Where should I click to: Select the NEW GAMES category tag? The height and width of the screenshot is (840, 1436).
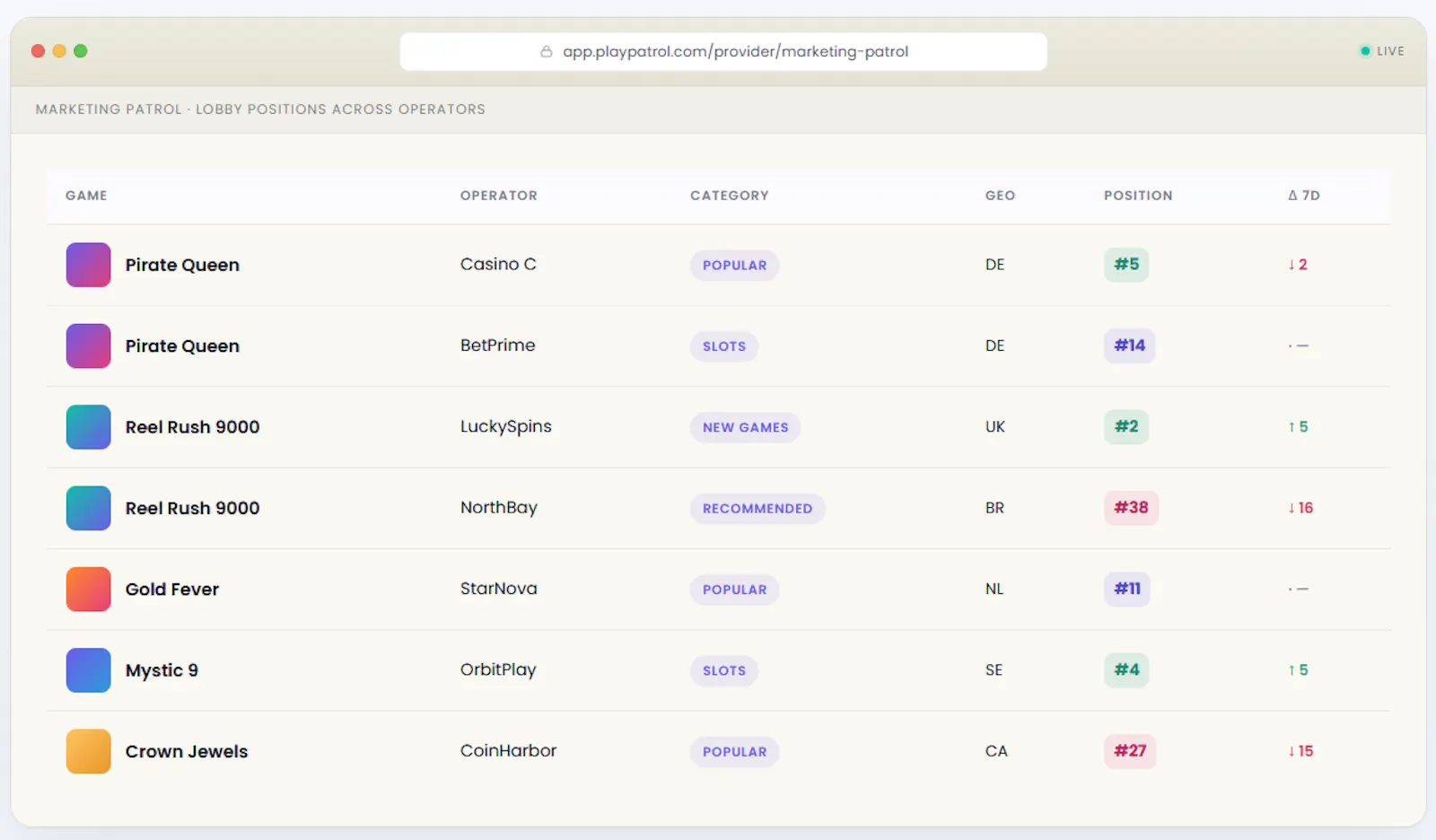point(745,427)
